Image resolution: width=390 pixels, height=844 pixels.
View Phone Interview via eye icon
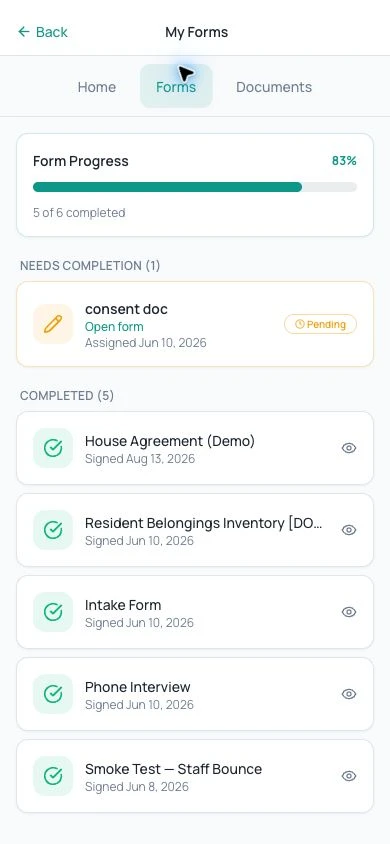click(349, 694)
